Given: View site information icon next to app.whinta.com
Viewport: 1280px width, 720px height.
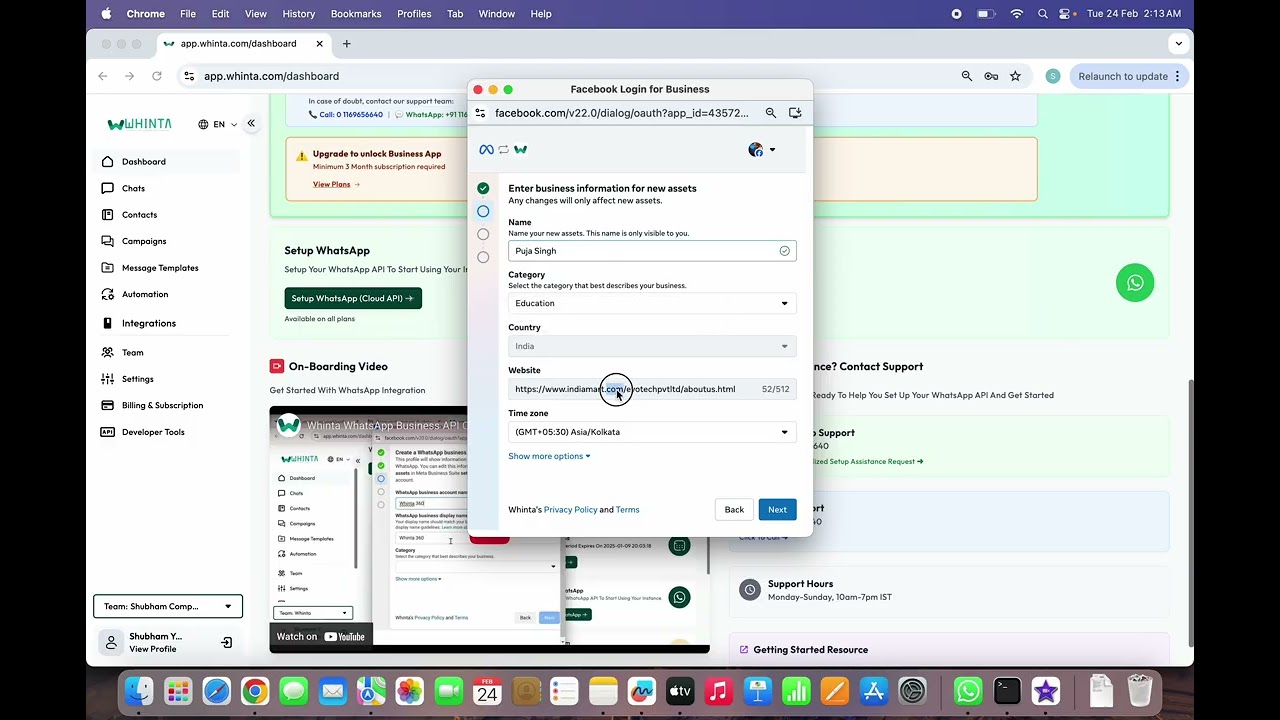Looking at the screenshot, I should tap(189, 76).
